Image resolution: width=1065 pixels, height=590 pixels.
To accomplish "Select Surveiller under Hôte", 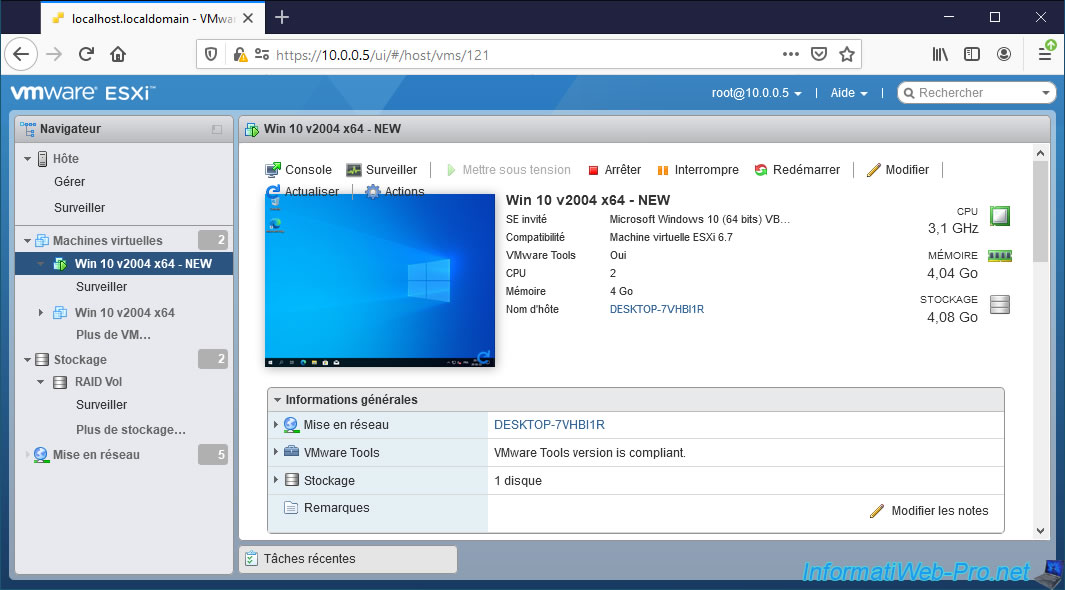I will [79, 208].
